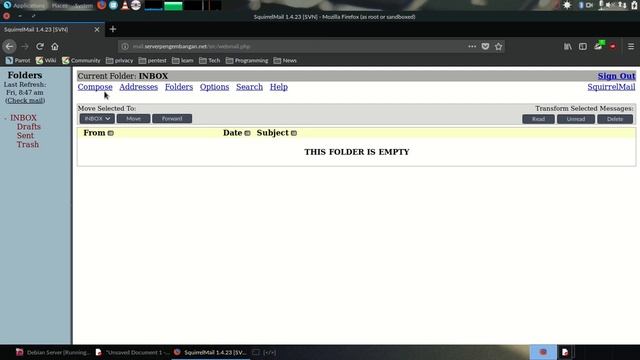Open the pentest bookmarks folder
The height and width of the screenshot is (360, 640).
coord(153,60)
